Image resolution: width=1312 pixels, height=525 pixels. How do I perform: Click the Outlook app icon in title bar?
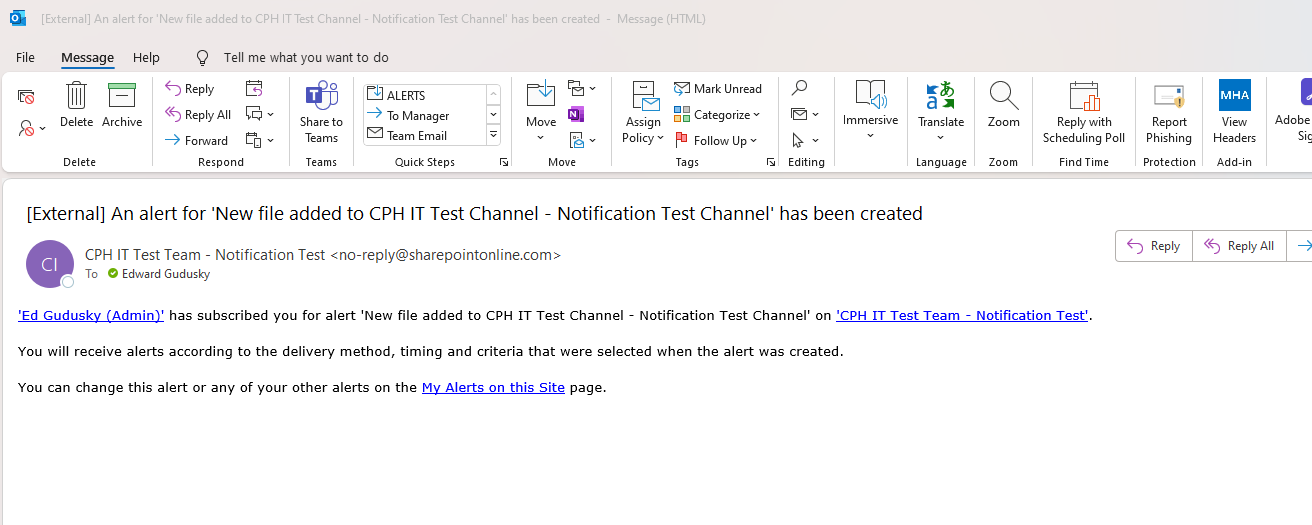click(17, 18)
